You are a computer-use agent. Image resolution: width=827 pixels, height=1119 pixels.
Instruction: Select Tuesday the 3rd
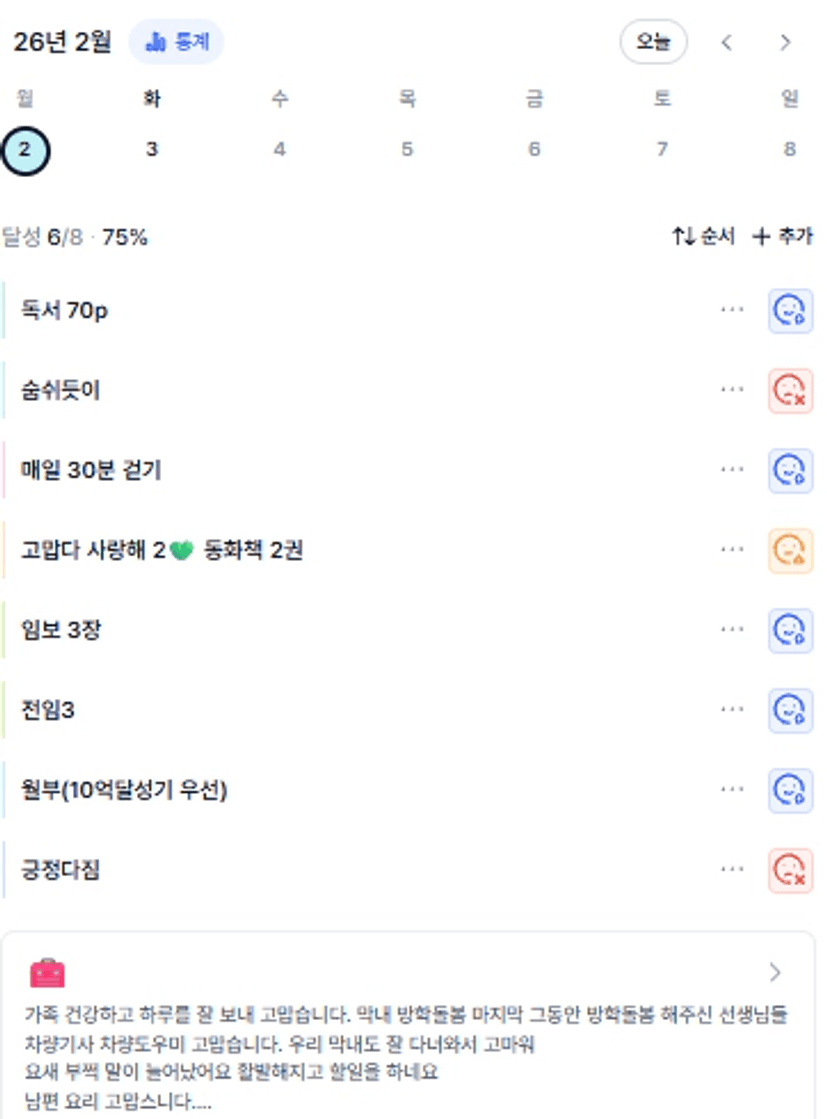coord(152,150)
